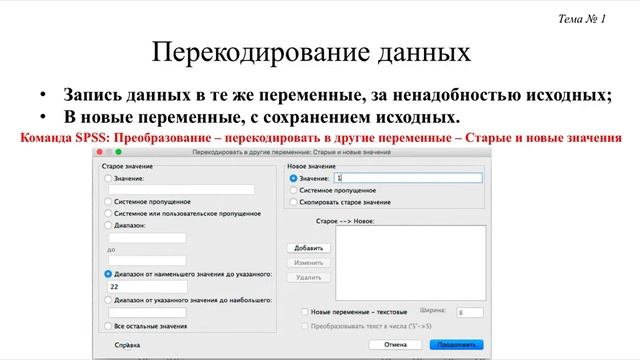Image resolution: width=640 pixels, height=360 pixels.
Task: Select new value 'Системное пропущенное' radio button
Action: point(293,190)
